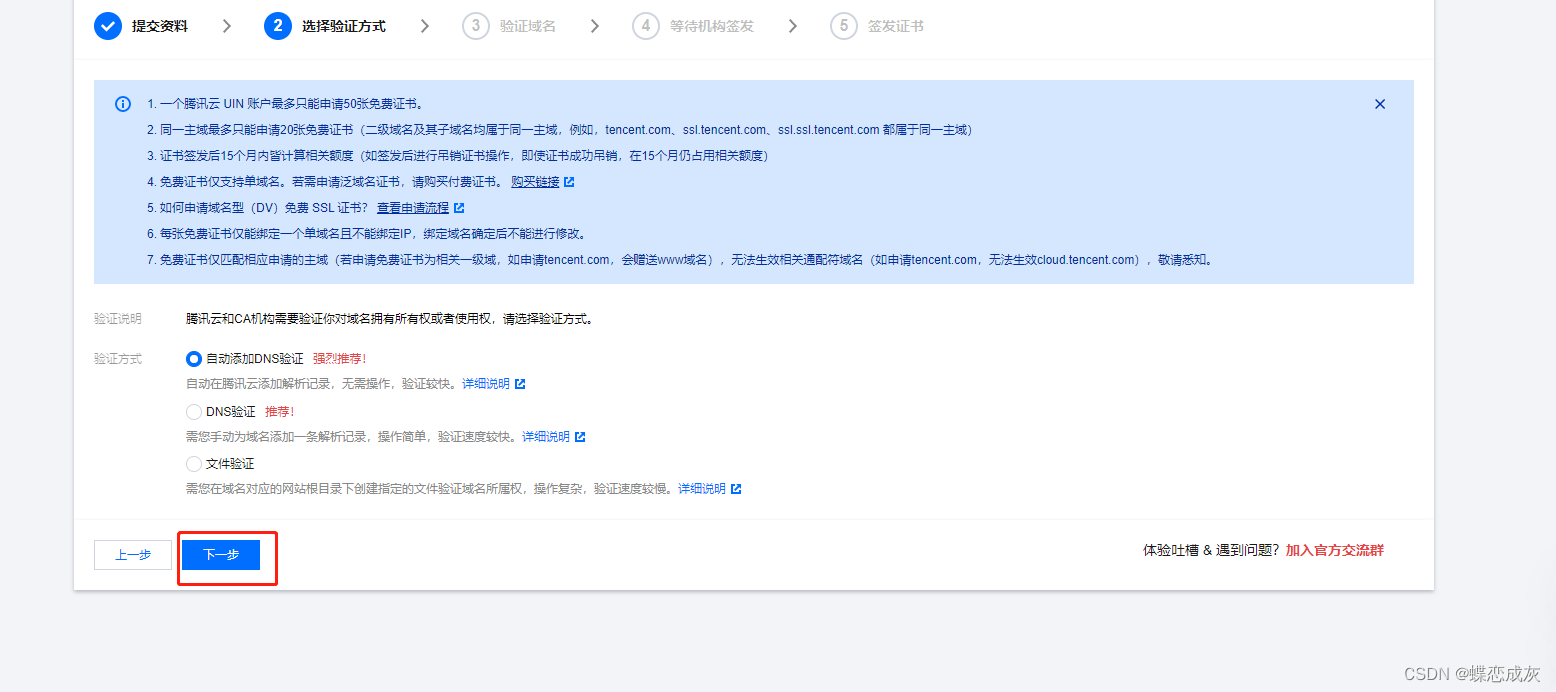Click the 等待机构签发 step label
The height and width of the screenshot is (692, 1556).
(712, 27)
